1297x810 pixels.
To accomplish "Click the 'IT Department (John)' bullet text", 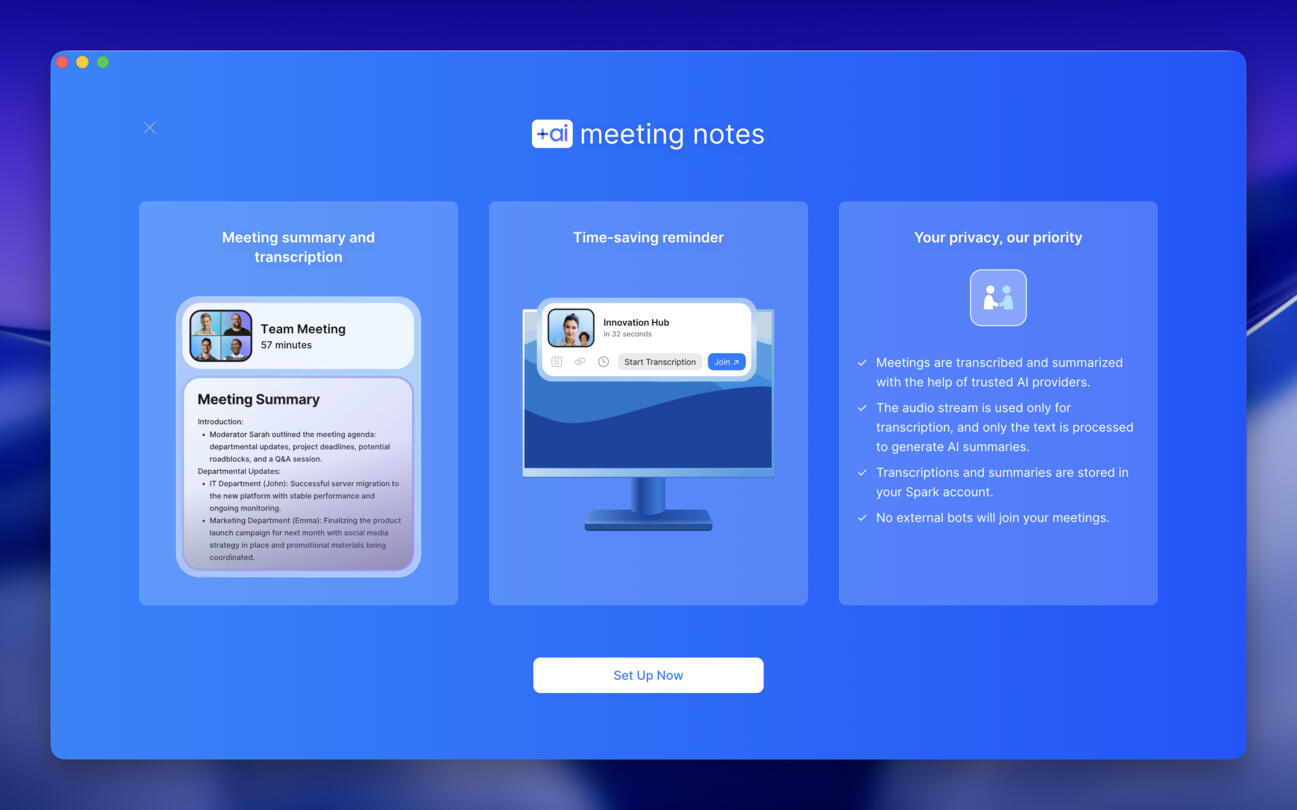I will click(304, 496).
